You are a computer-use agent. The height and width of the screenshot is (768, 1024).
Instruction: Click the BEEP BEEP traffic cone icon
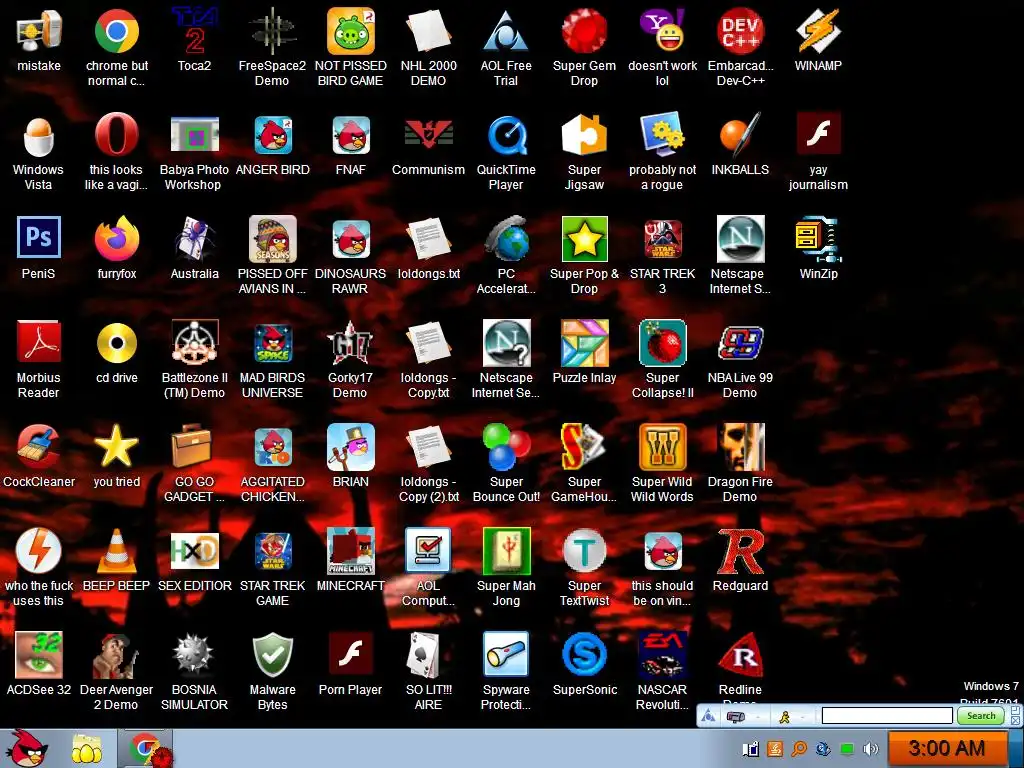pos(117,551)
